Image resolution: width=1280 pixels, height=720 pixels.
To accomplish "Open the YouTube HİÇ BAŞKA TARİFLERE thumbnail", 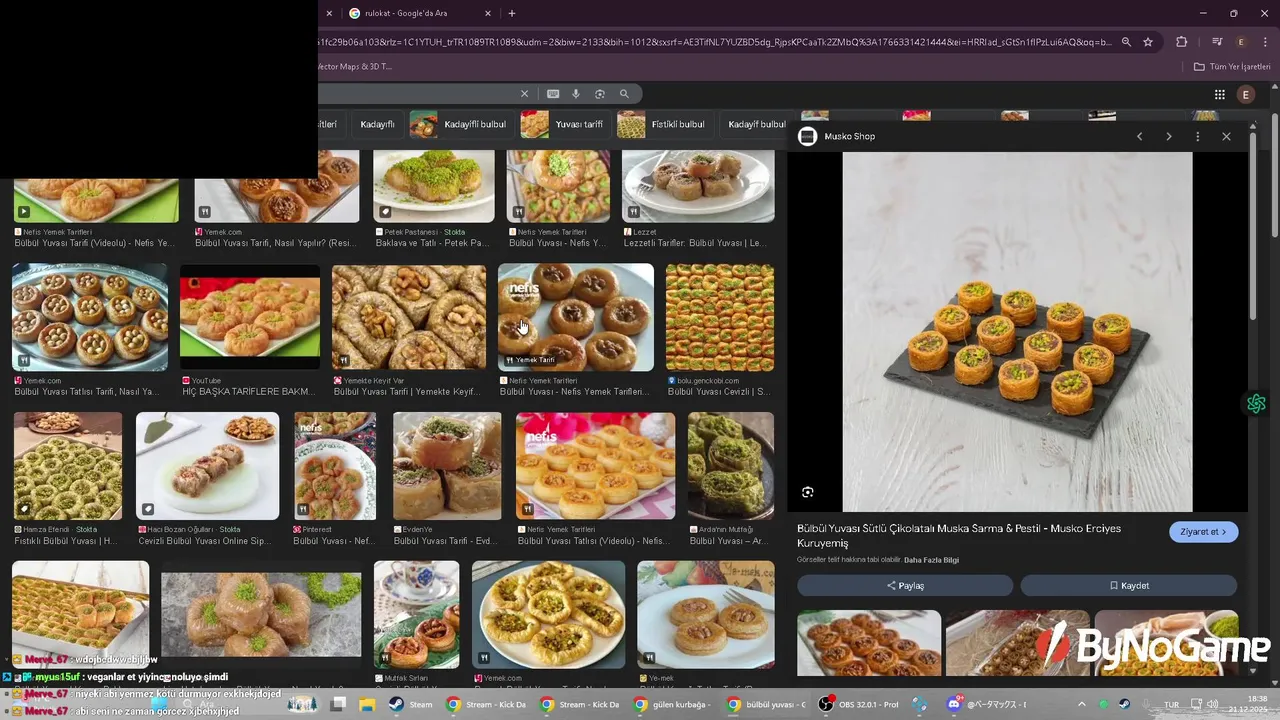I will click(250, 317).
